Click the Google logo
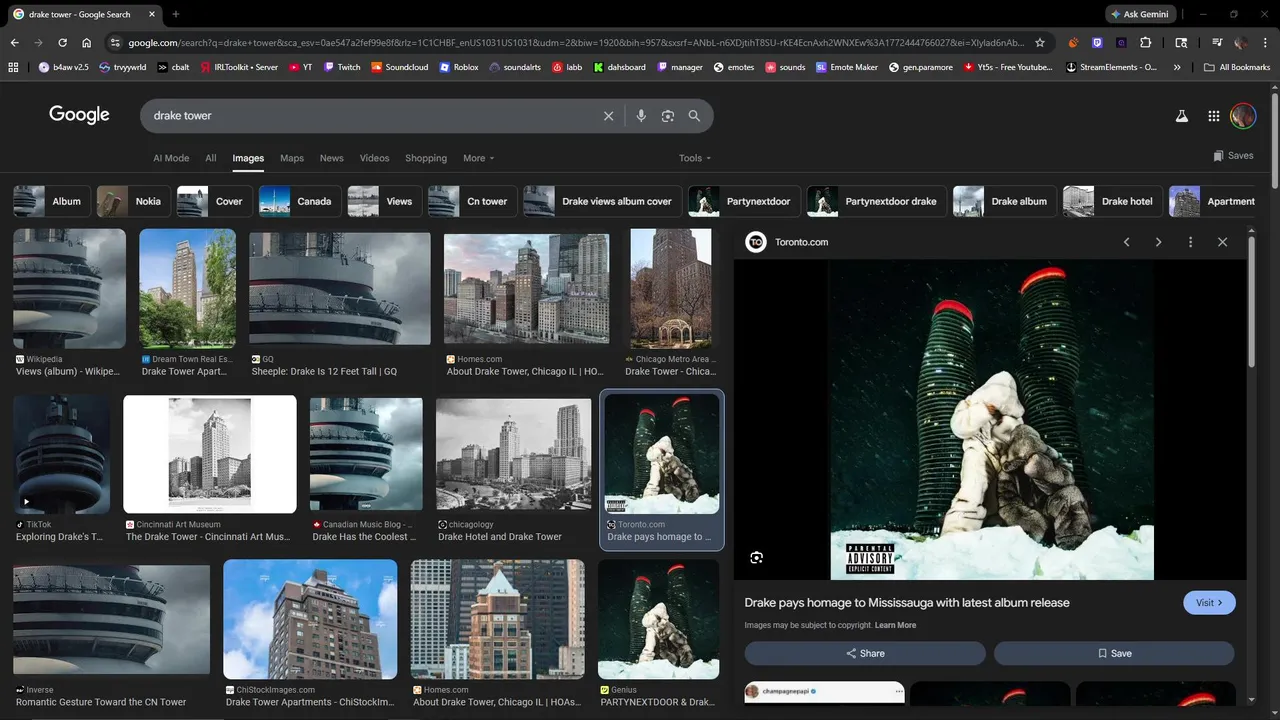The image size is (1280, 720). tap(79, 115)
